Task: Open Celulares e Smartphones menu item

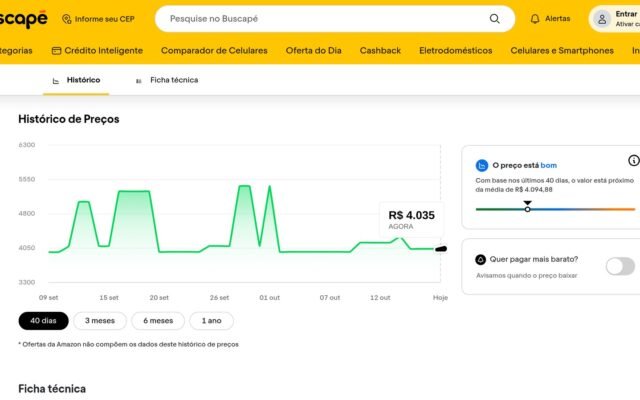Action: click(562, 51)
